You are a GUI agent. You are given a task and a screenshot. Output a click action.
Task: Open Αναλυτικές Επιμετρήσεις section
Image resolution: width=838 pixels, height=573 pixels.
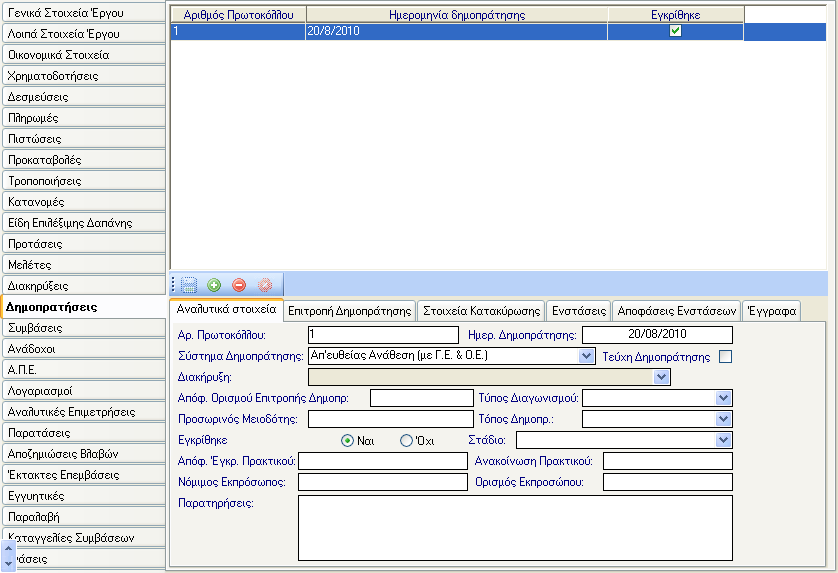point(84,412)
